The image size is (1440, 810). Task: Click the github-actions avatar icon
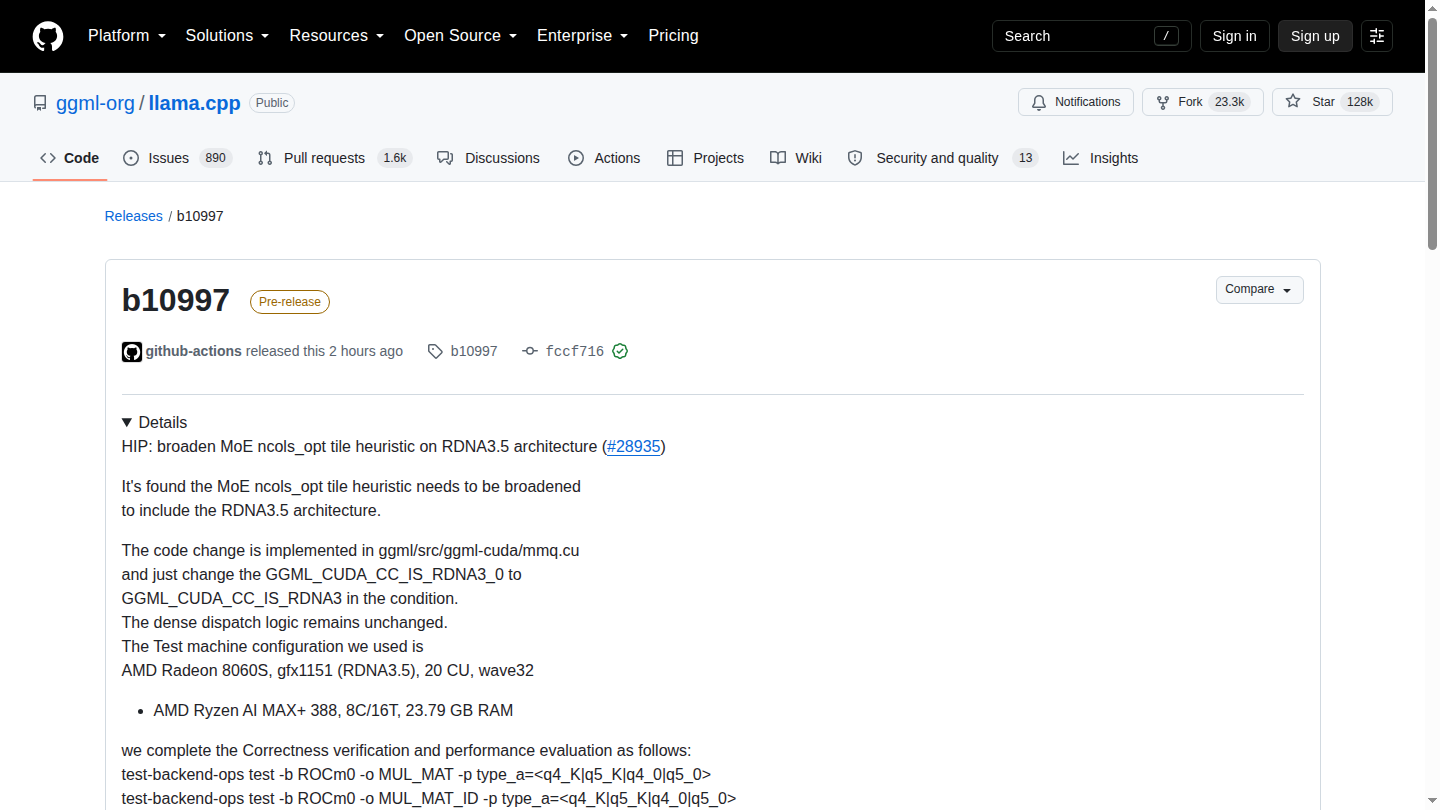pos(132,352)
